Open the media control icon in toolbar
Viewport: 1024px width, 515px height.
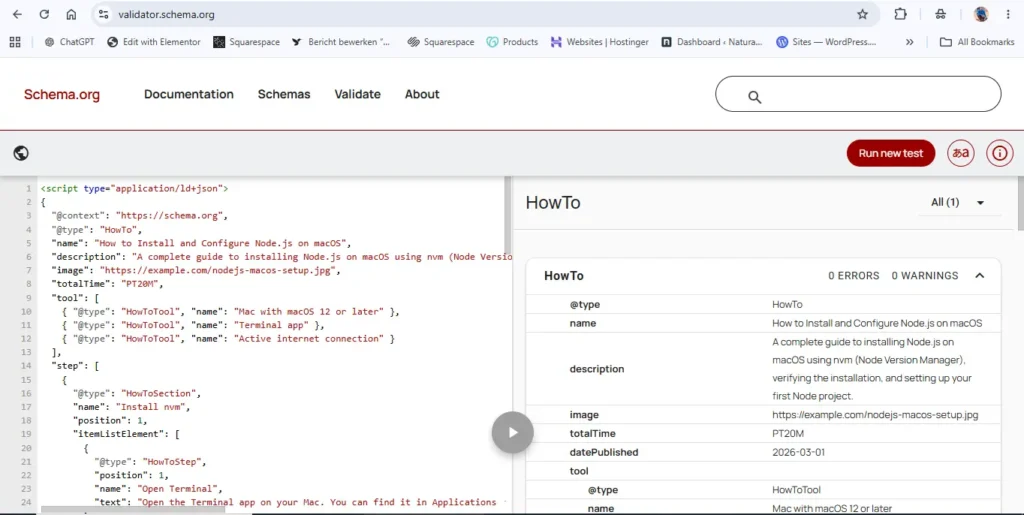[940, 14]
